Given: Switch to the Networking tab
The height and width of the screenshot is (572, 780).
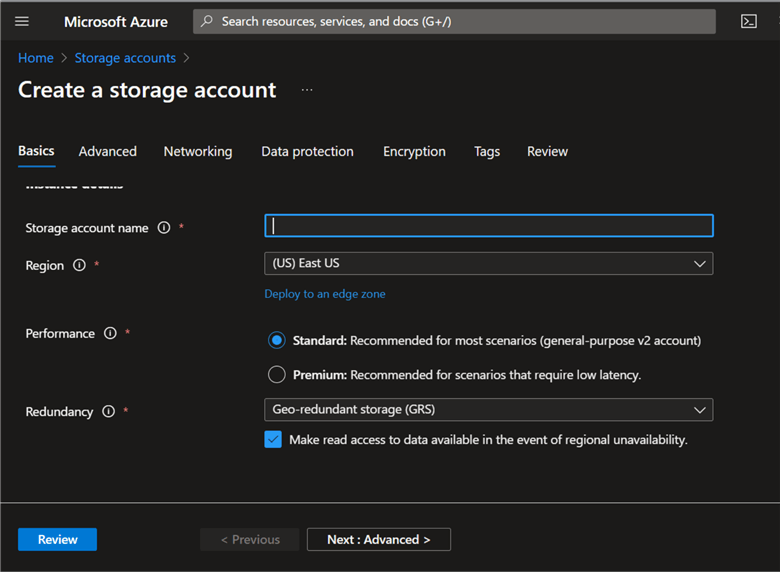Looking at the screenshot, I should (198, 152).
